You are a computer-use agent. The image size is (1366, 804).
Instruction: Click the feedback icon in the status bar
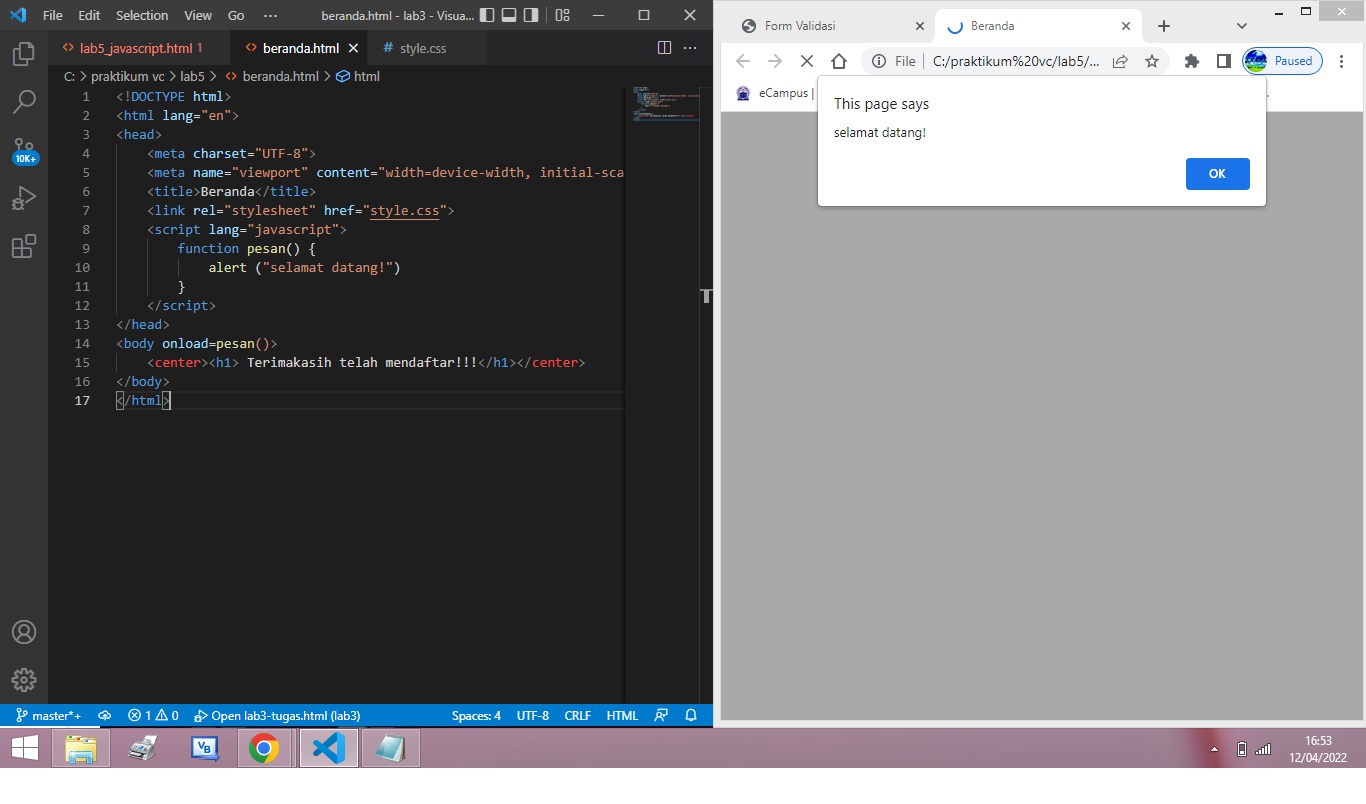661,716
